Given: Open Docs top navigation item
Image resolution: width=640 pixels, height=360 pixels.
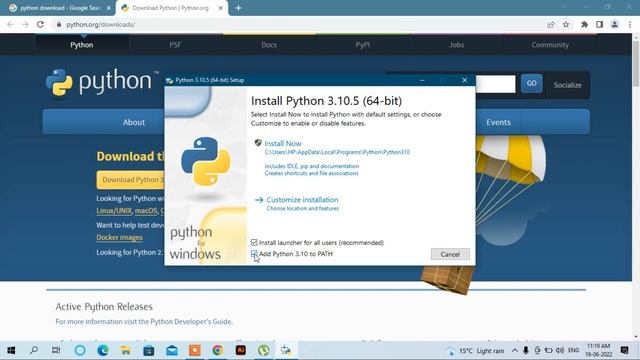Looking at the screenshot, I should pyautogui.click(x=269, y=45).
